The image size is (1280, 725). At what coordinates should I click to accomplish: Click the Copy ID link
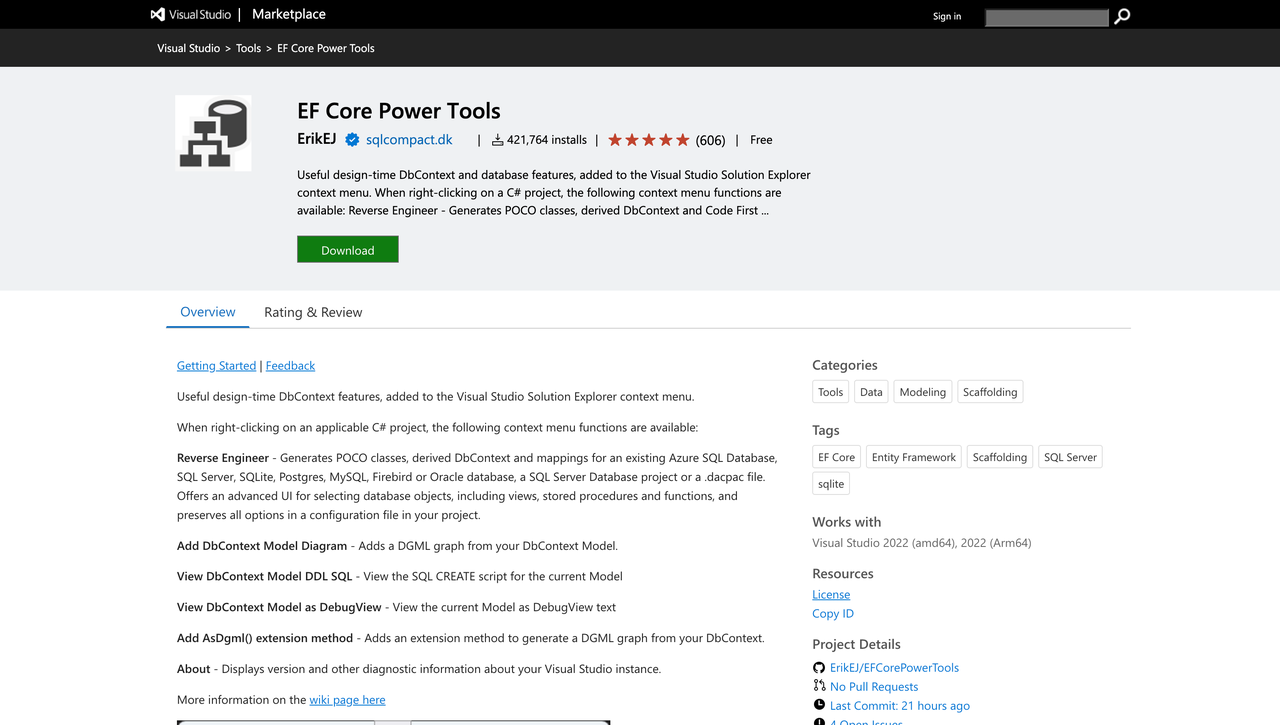tap(833, 614)
